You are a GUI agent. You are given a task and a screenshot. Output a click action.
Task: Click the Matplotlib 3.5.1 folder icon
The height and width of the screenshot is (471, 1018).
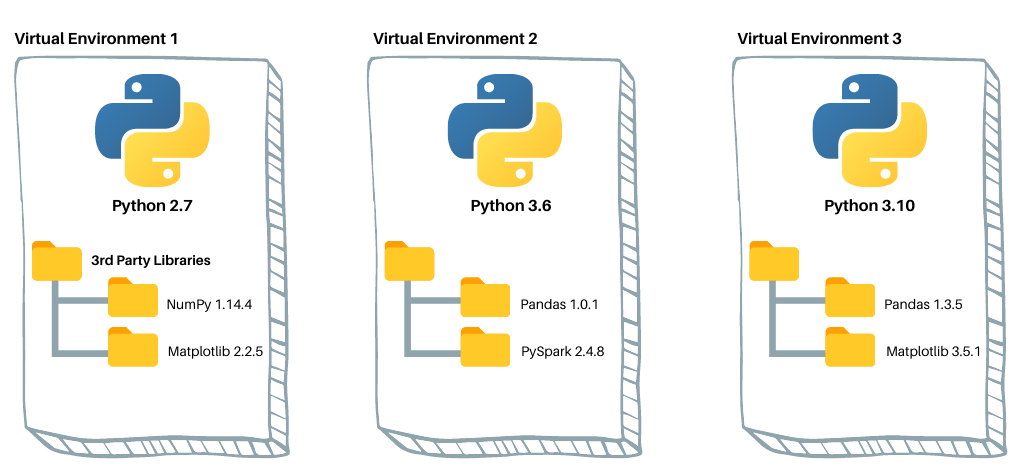(x=850, y=347)
